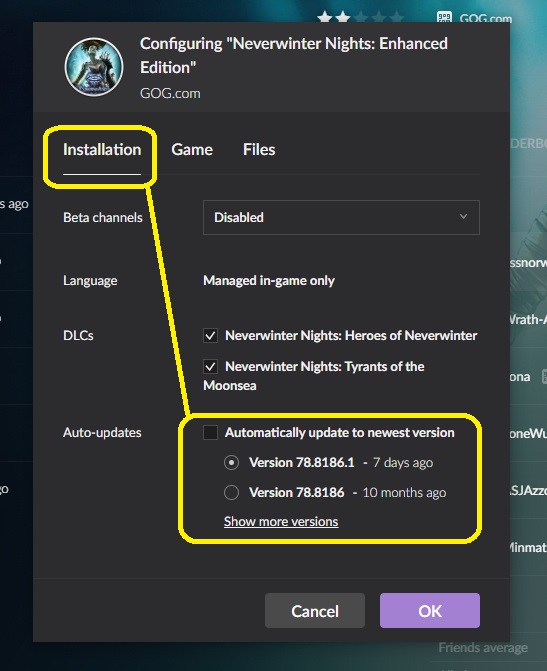Select Version 78.8186 radio button

point(232,493)
